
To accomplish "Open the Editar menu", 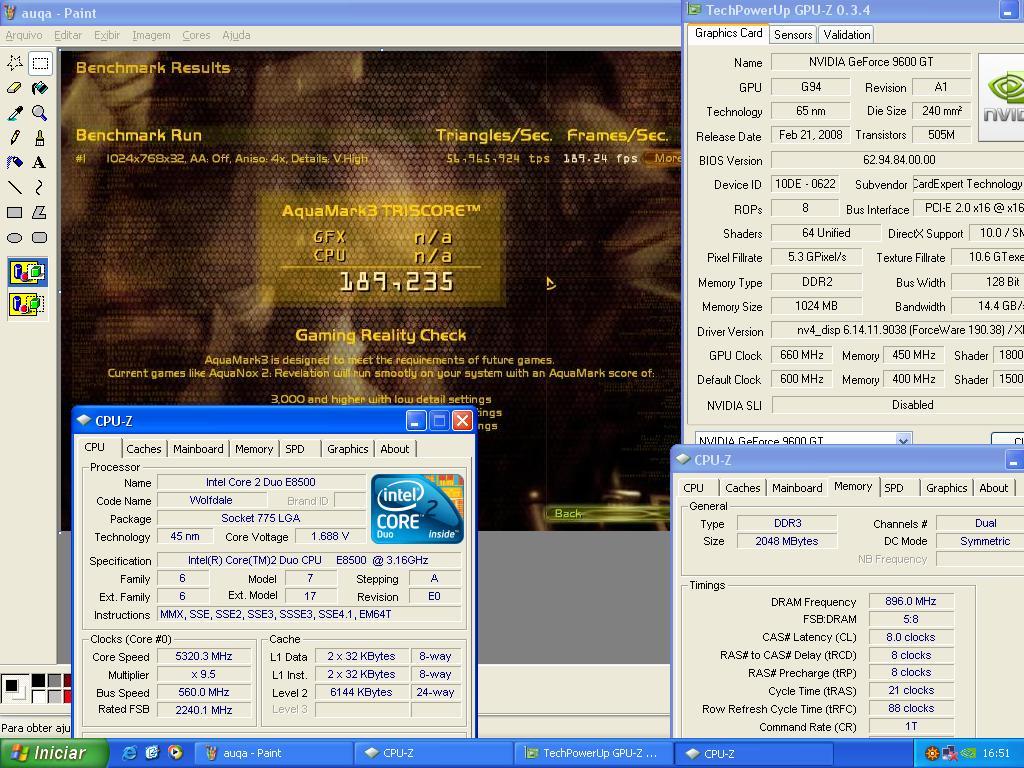I will click(x=68, y=35).
